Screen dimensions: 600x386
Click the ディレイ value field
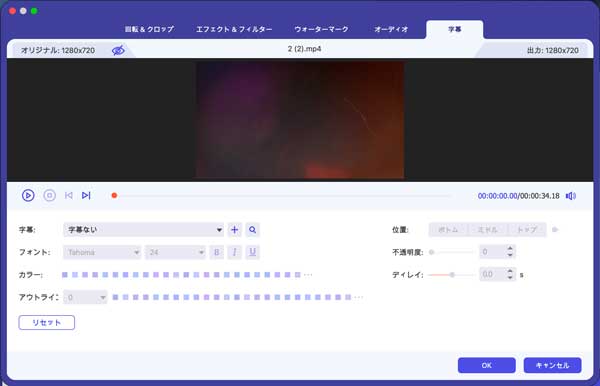492,275
